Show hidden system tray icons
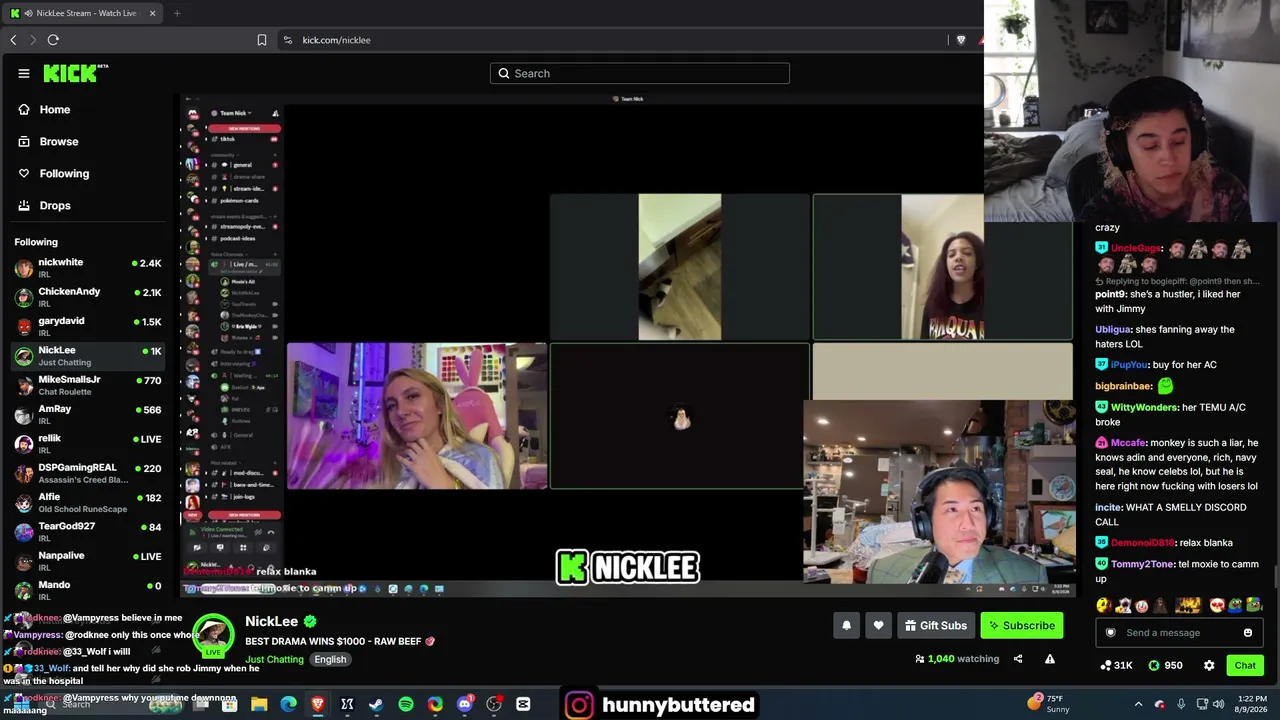This screenshot has height=720, width=1280. 1138,704
